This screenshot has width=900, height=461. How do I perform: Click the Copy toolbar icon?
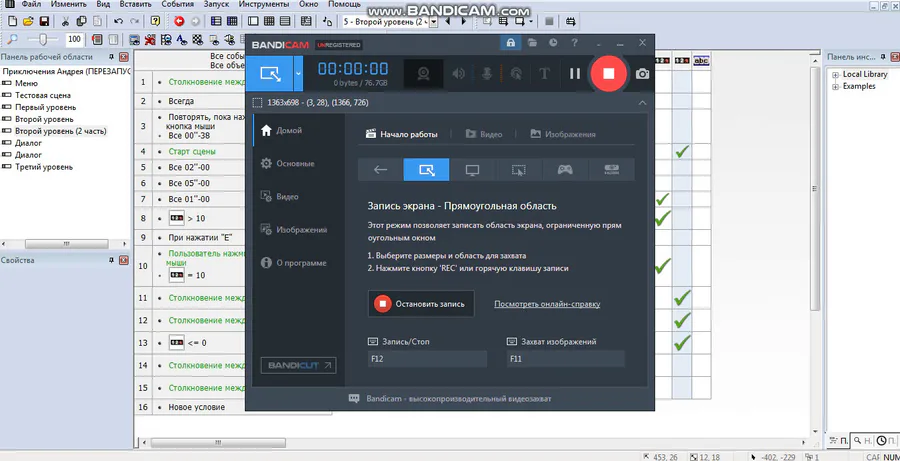pyautogui.click(x=82, y=21)
